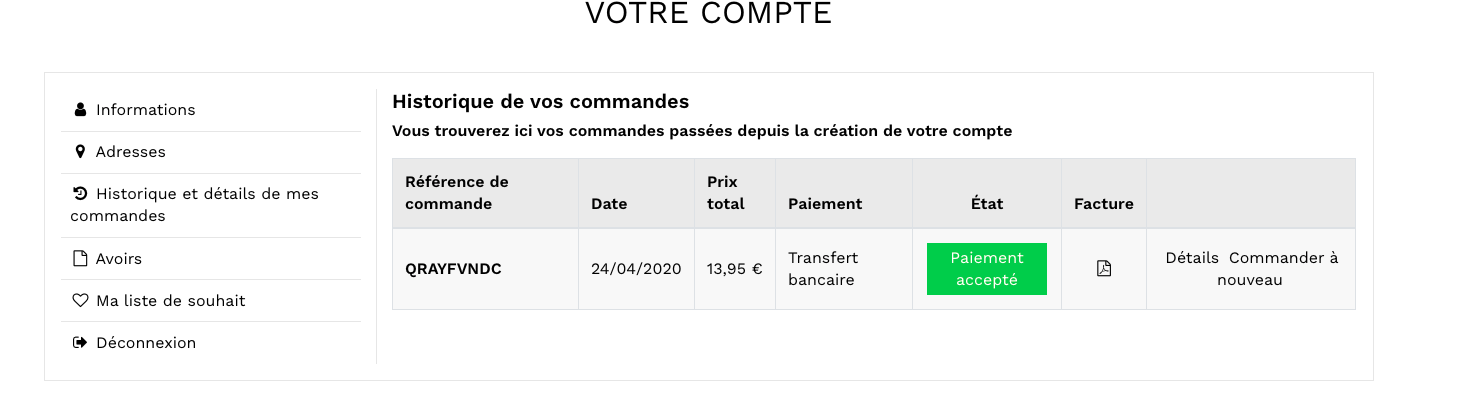Click the heart icon for wishlist
Screen dimensions: 1484x412
tap(81, 301)
